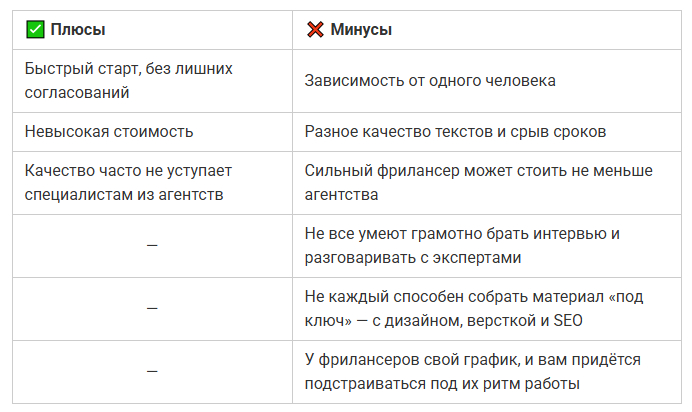The width and height of the screenshot is (692, 412).
Task: Click the word 'версткой' in the Минусы column
Action: click(495, 320)
